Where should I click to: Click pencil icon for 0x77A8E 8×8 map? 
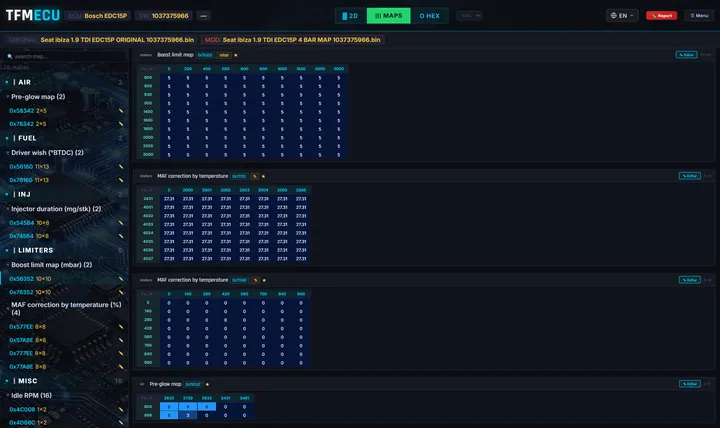[121, 366]
